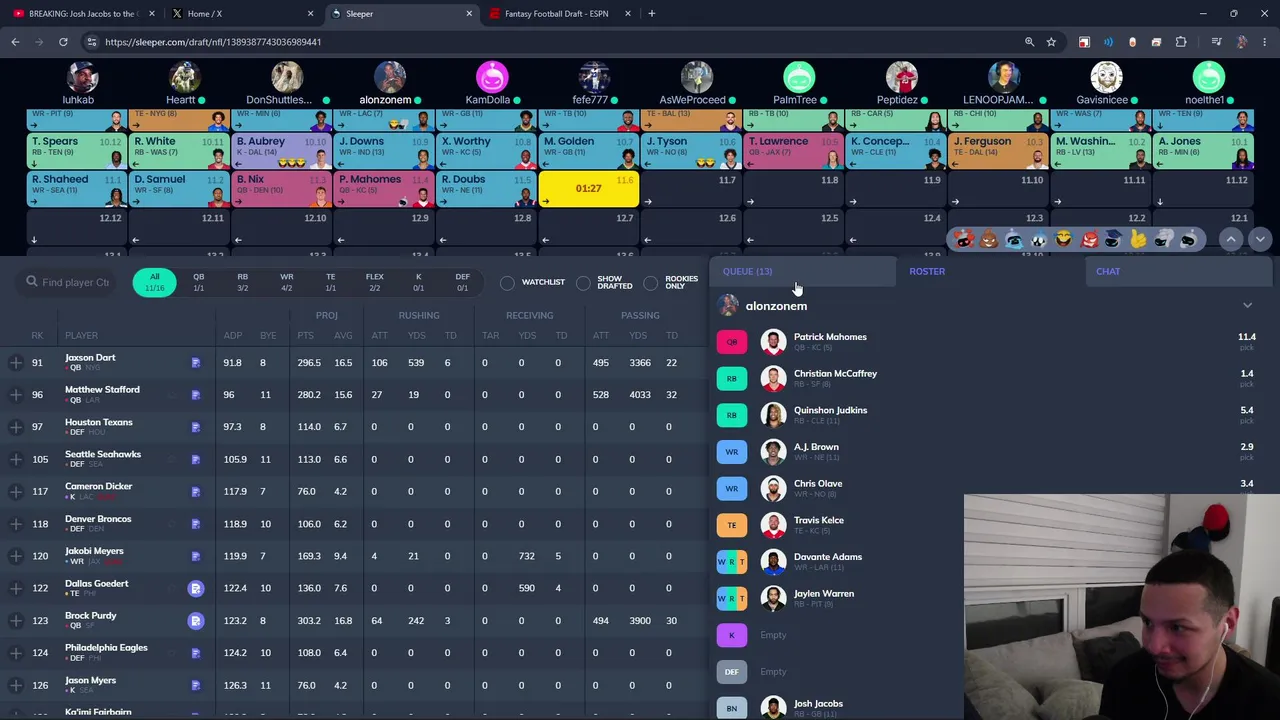This screenshot has width=1280, height=720.
Task: Open the browser extensions puzzle icon
Action: [1181, 42]
